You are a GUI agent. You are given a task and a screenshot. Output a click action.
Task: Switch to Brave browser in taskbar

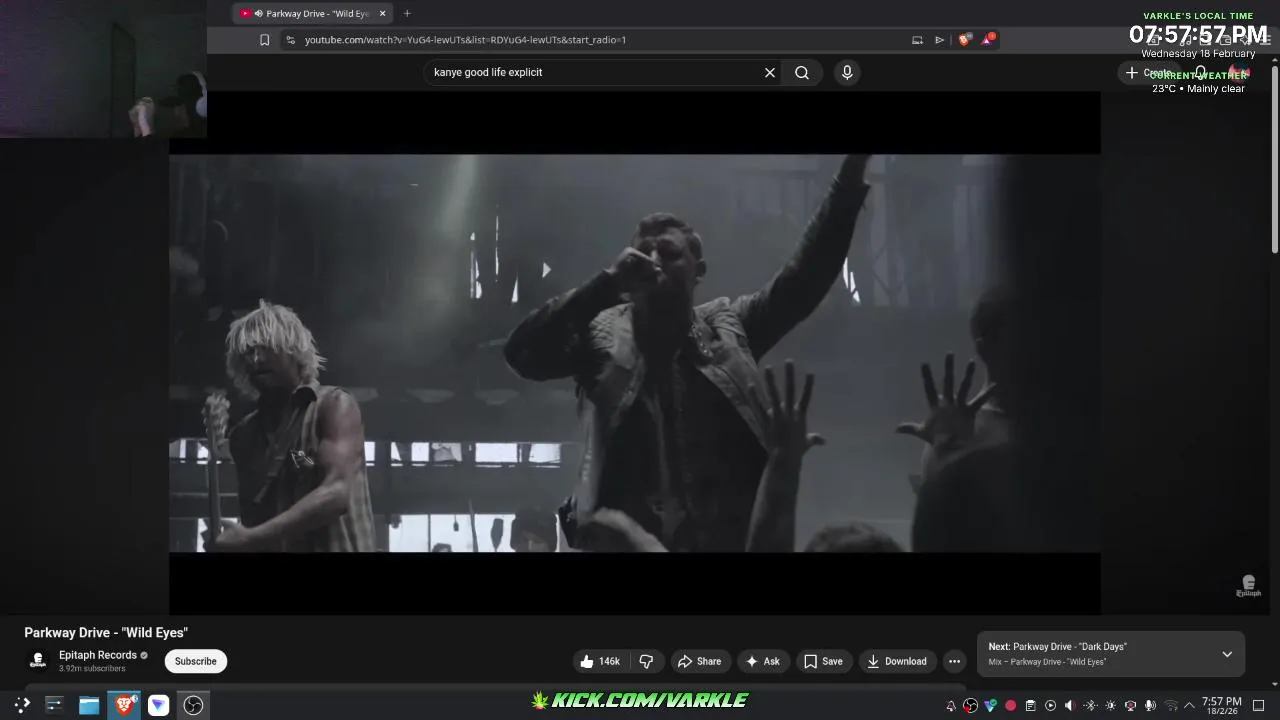click(x=124, y=705)
